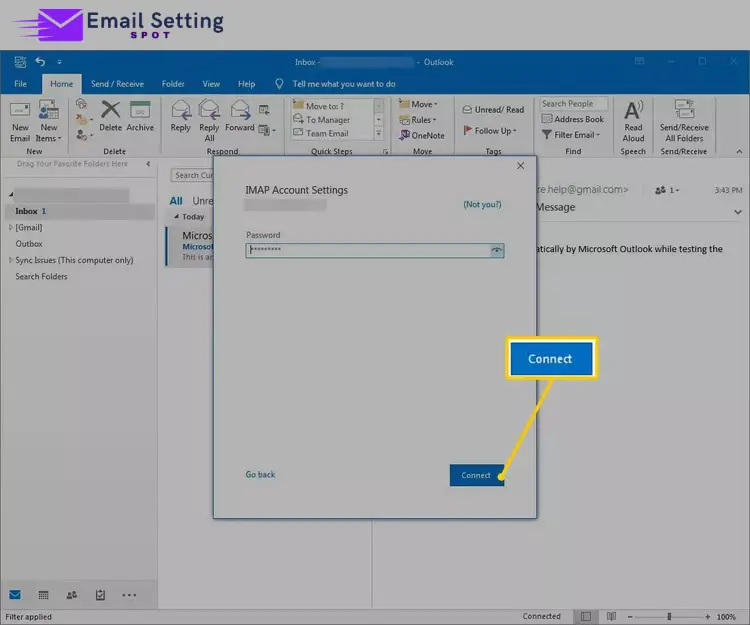The height and width of the screenshot is (625, 750).
Task: Click the Send/Receive quick access icon
Action: point(20,62)
